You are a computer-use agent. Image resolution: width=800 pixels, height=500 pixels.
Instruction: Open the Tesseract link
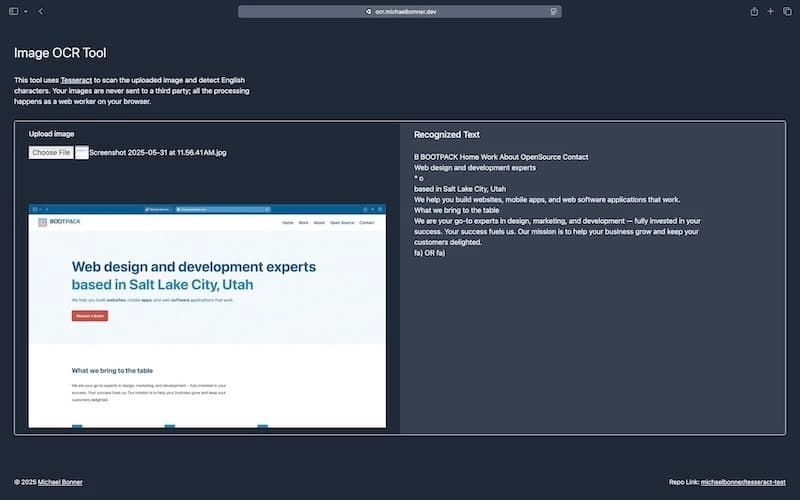[76, 79]
